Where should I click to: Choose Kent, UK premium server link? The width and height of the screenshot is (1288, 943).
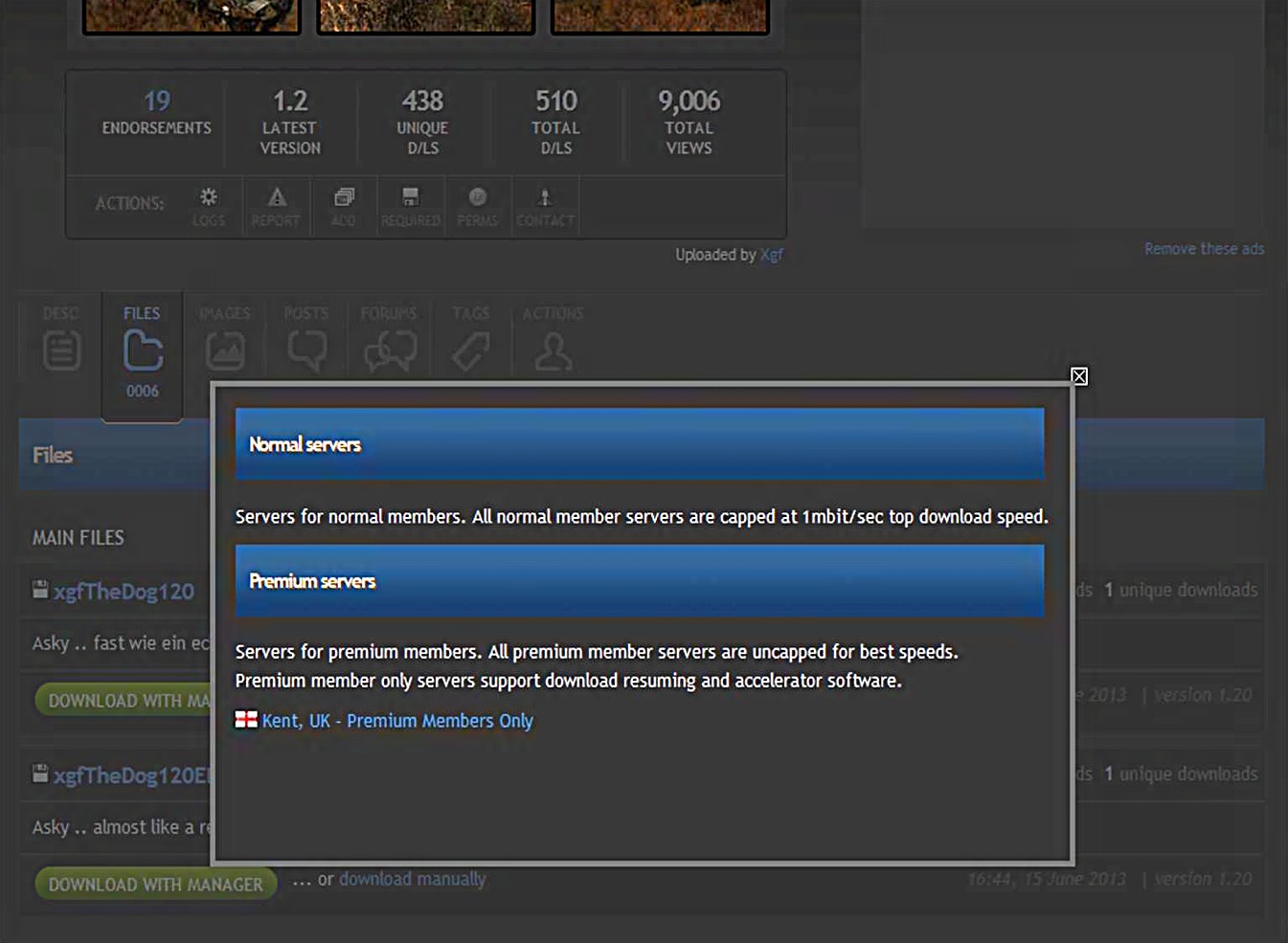396,721
